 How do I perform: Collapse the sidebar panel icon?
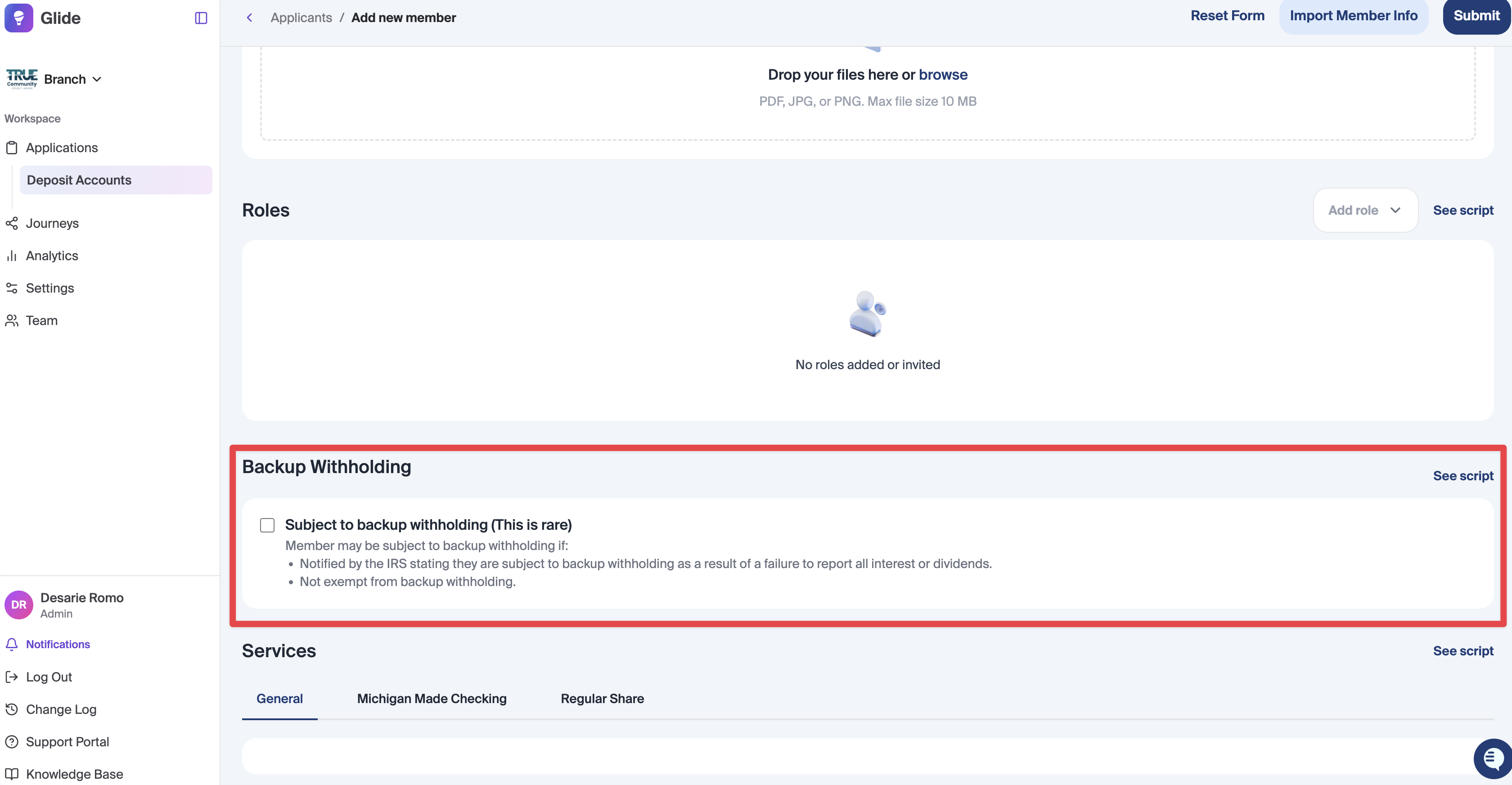[x=201, y=18]
